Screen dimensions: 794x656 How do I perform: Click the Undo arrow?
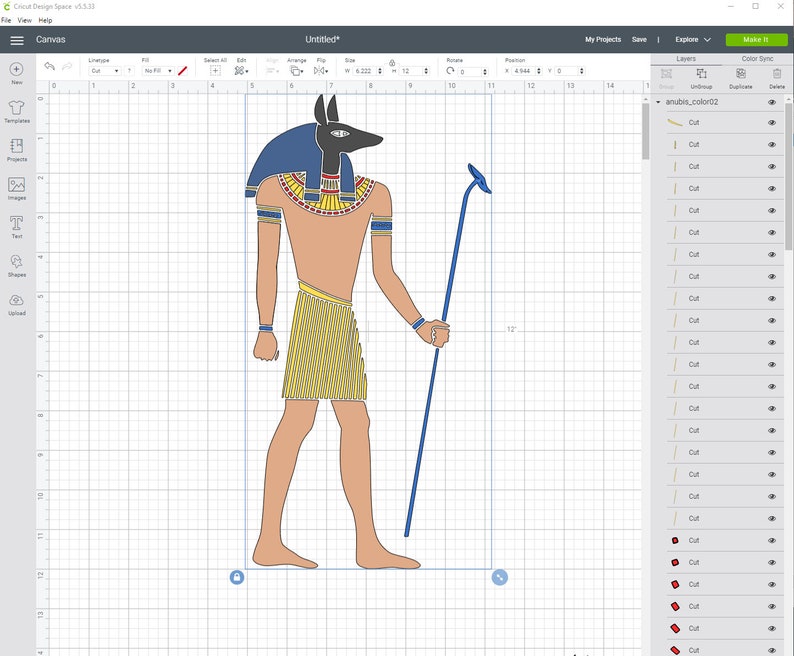click(49, 66)
